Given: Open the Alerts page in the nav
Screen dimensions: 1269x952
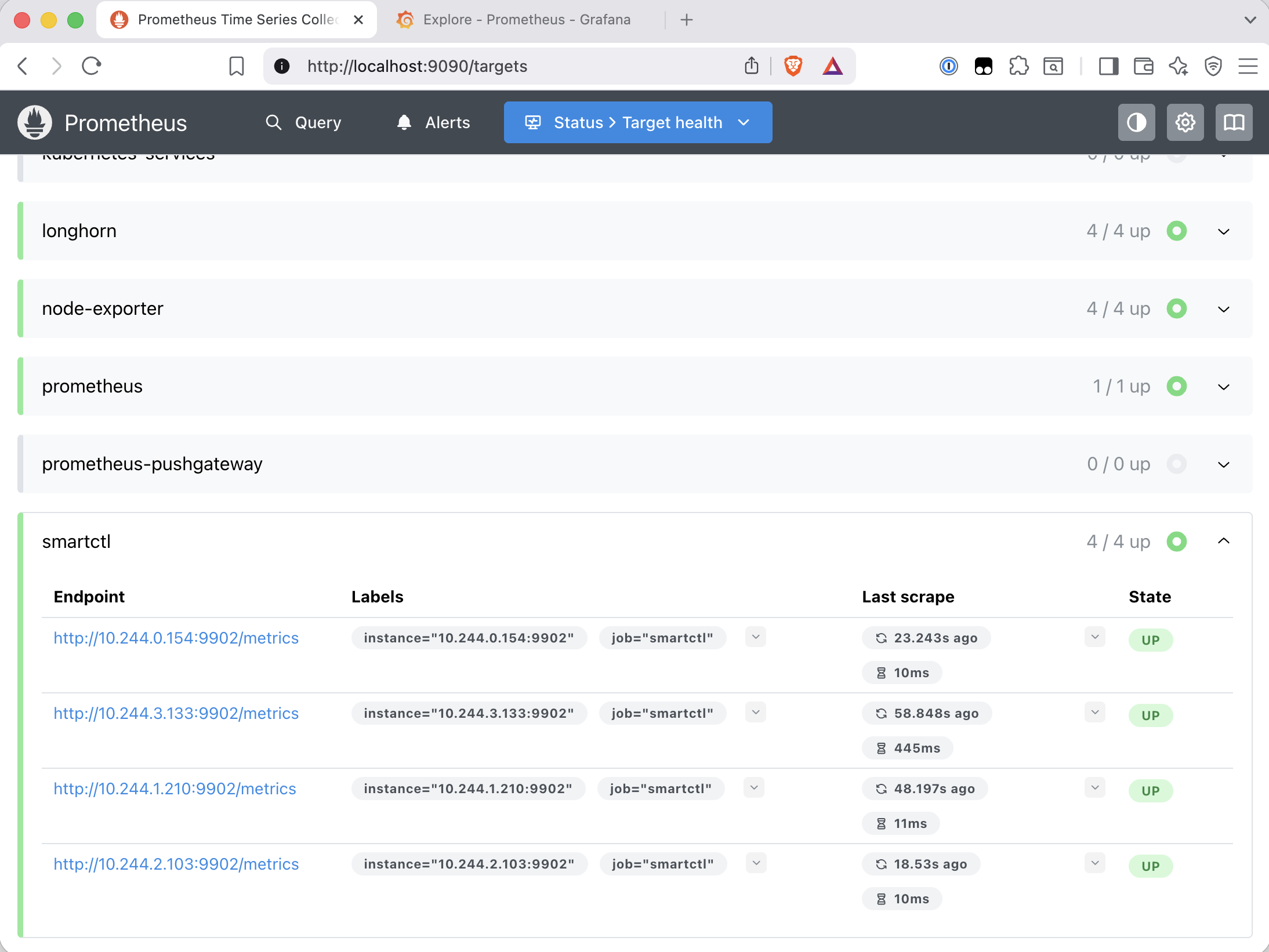Looking at the screenshot, I should 433,122.
